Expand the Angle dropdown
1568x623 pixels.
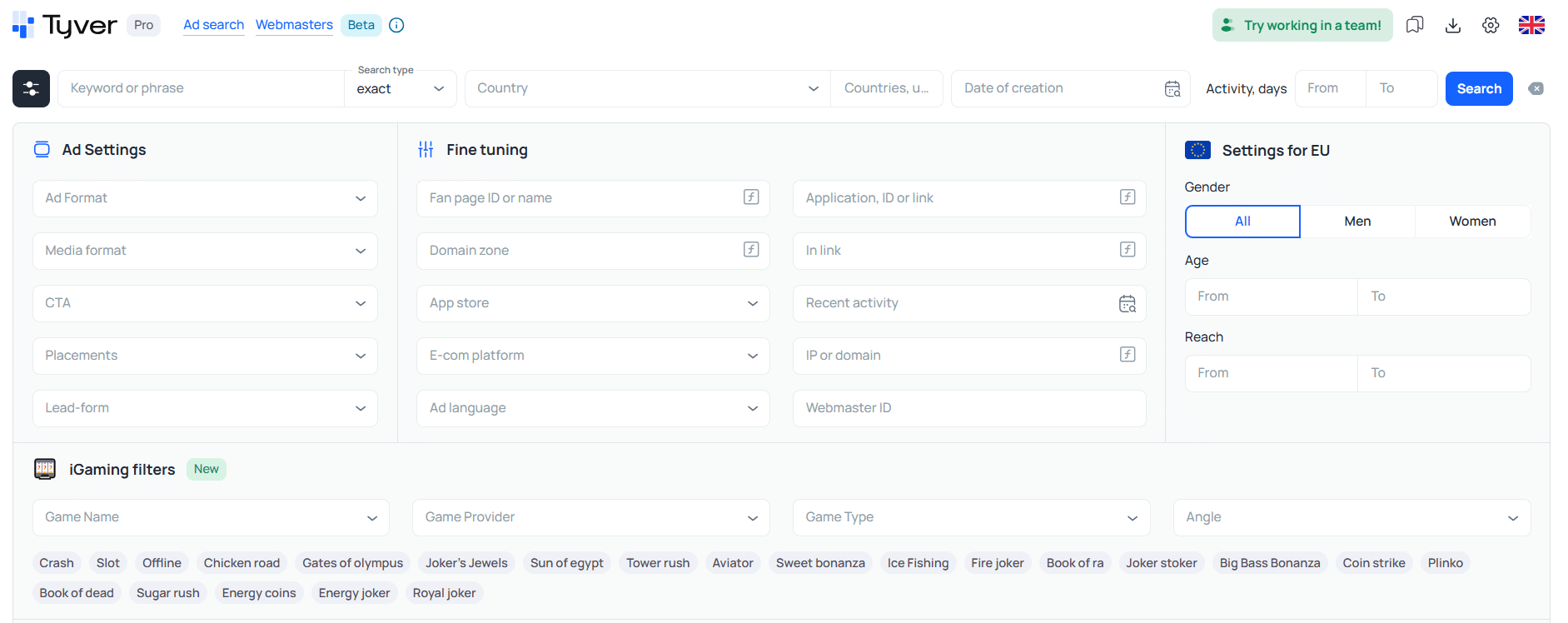[x=1352, y=517]
